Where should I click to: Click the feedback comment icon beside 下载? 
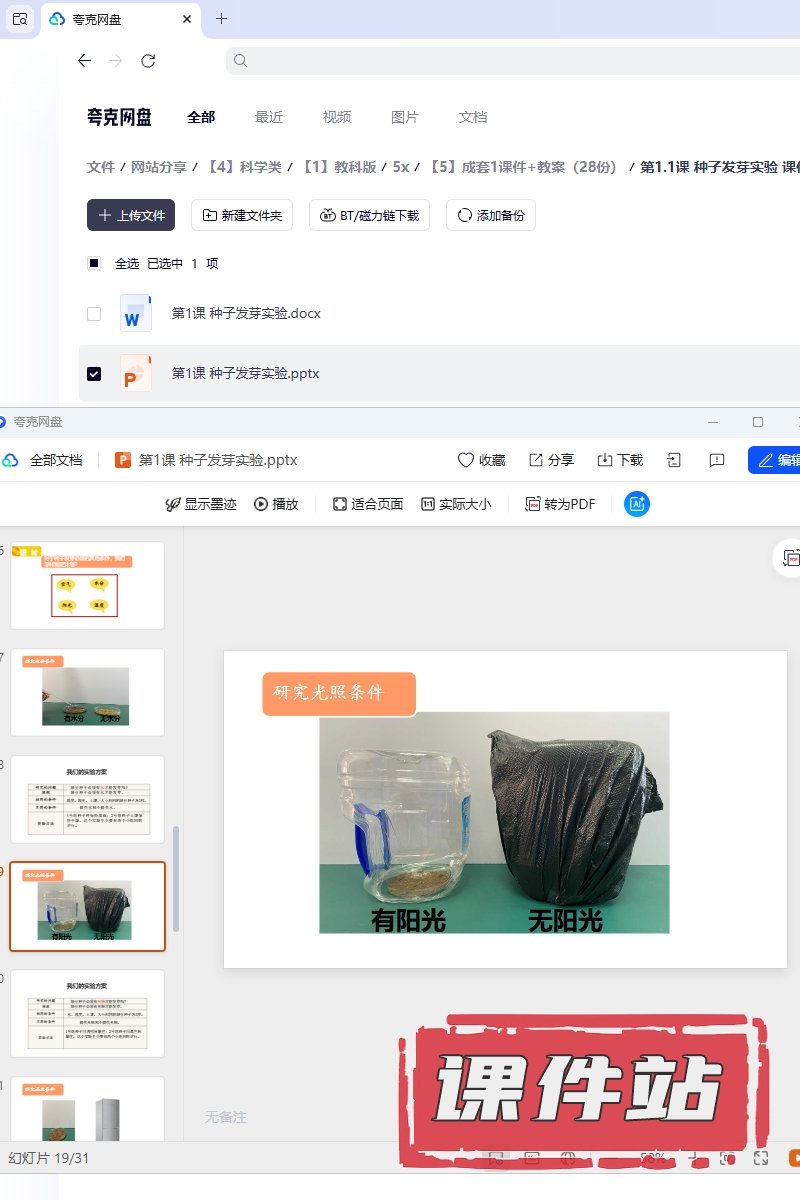(716, 460)
